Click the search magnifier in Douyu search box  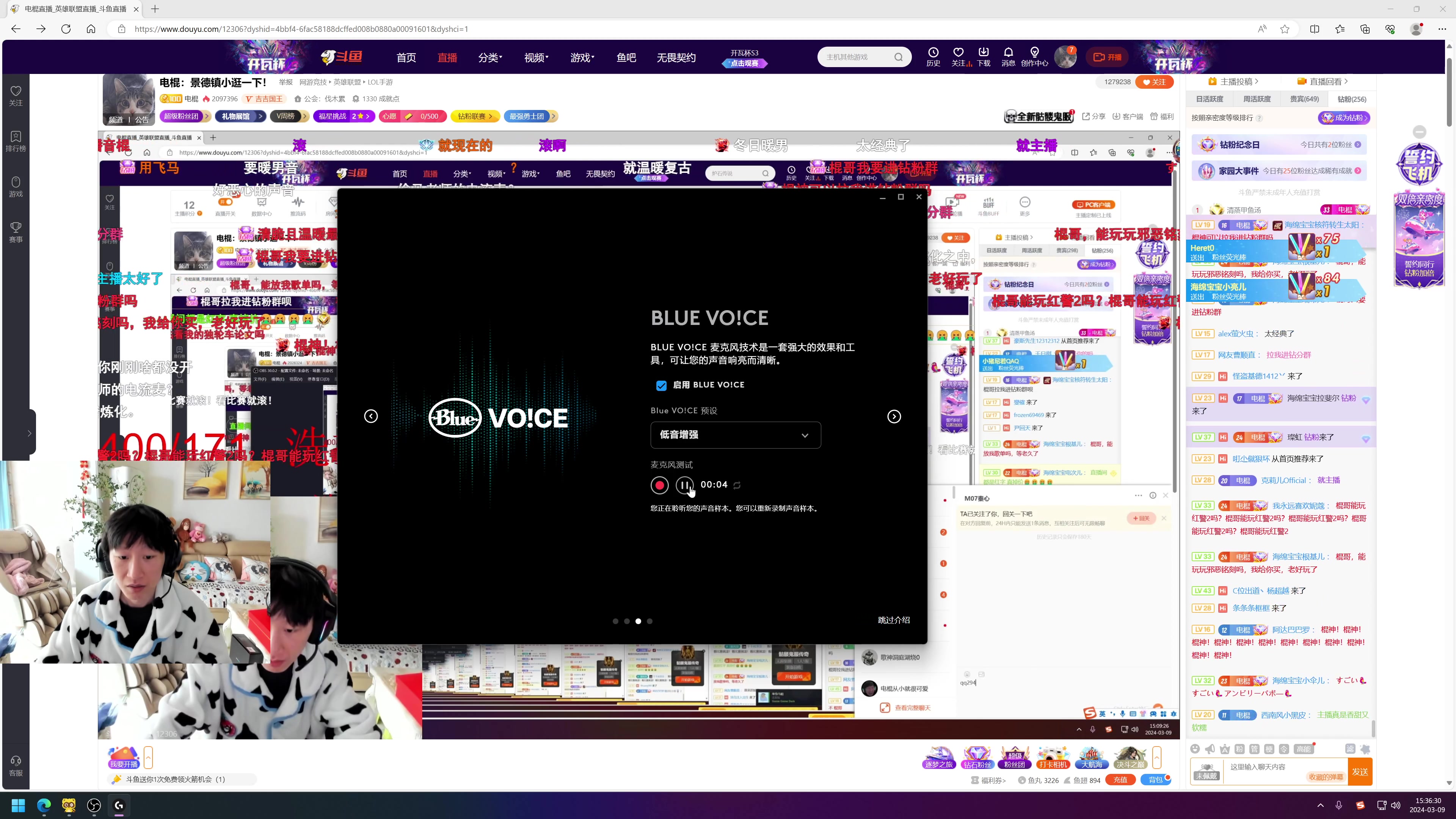899,57
